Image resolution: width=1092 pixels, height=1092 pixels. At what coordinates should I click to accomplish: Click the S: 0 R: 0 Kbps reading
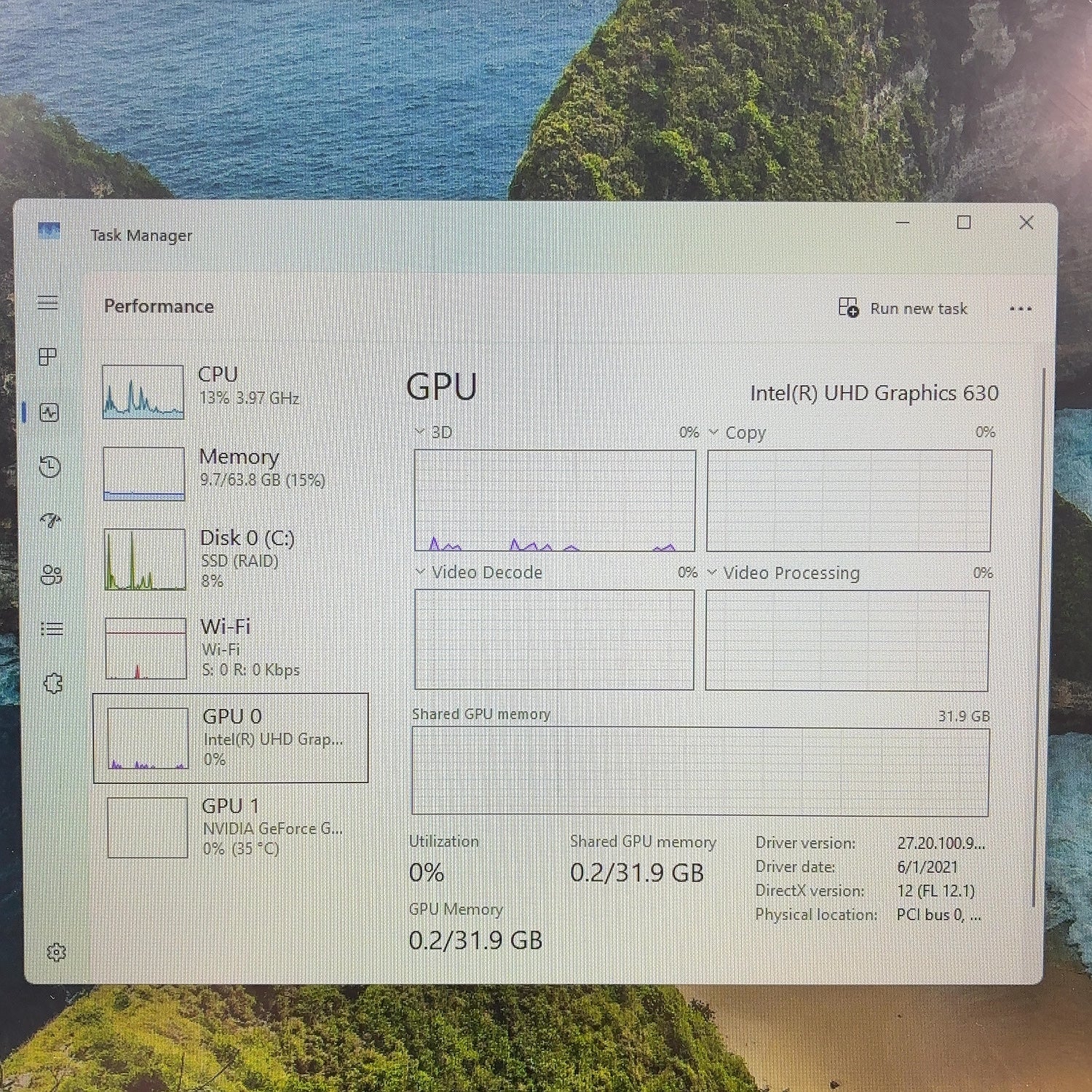pos(250,670)
